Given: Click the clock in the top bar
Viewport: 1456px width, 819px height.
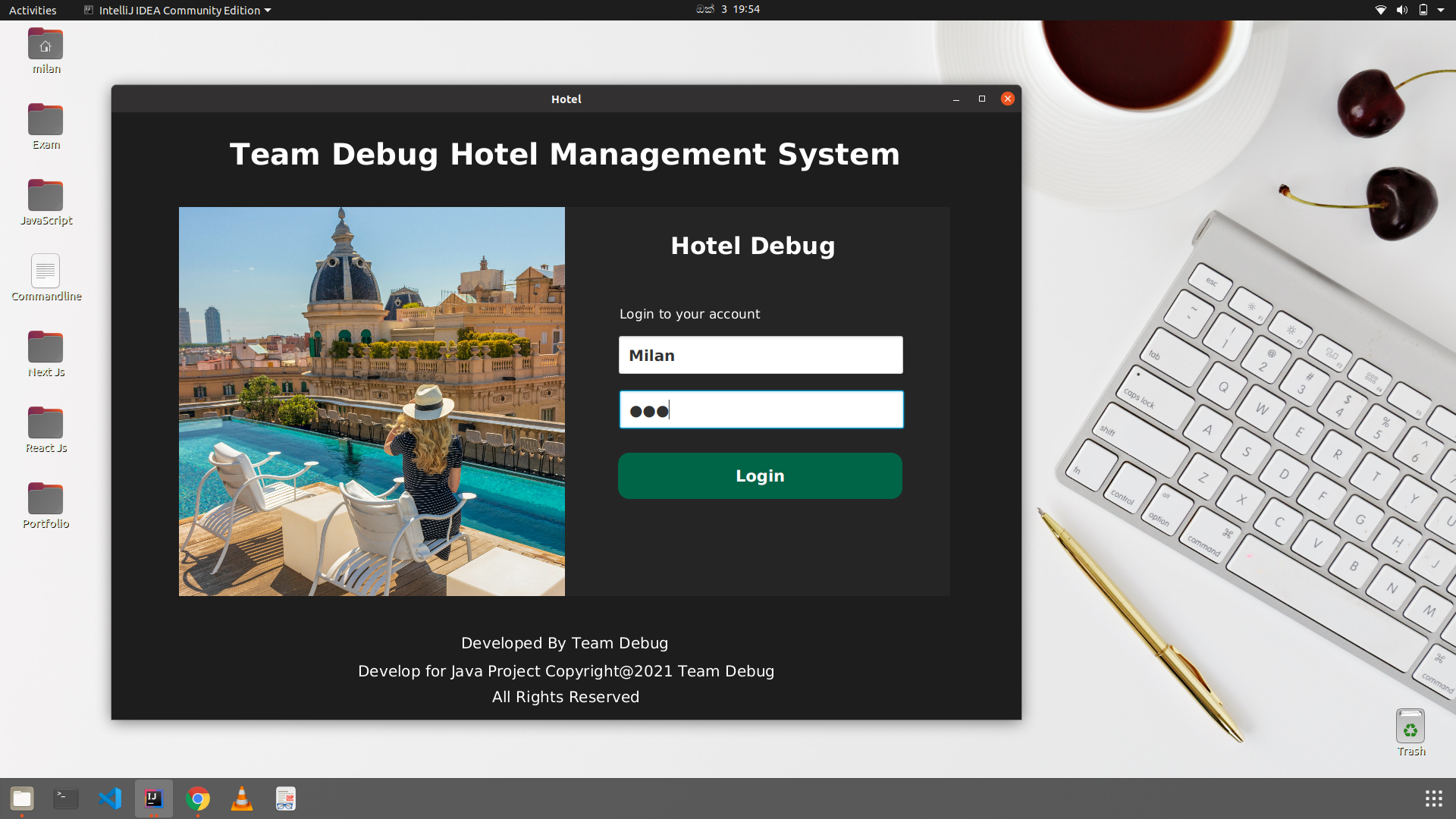Looking at the screenshot, I should pos(728,10).
